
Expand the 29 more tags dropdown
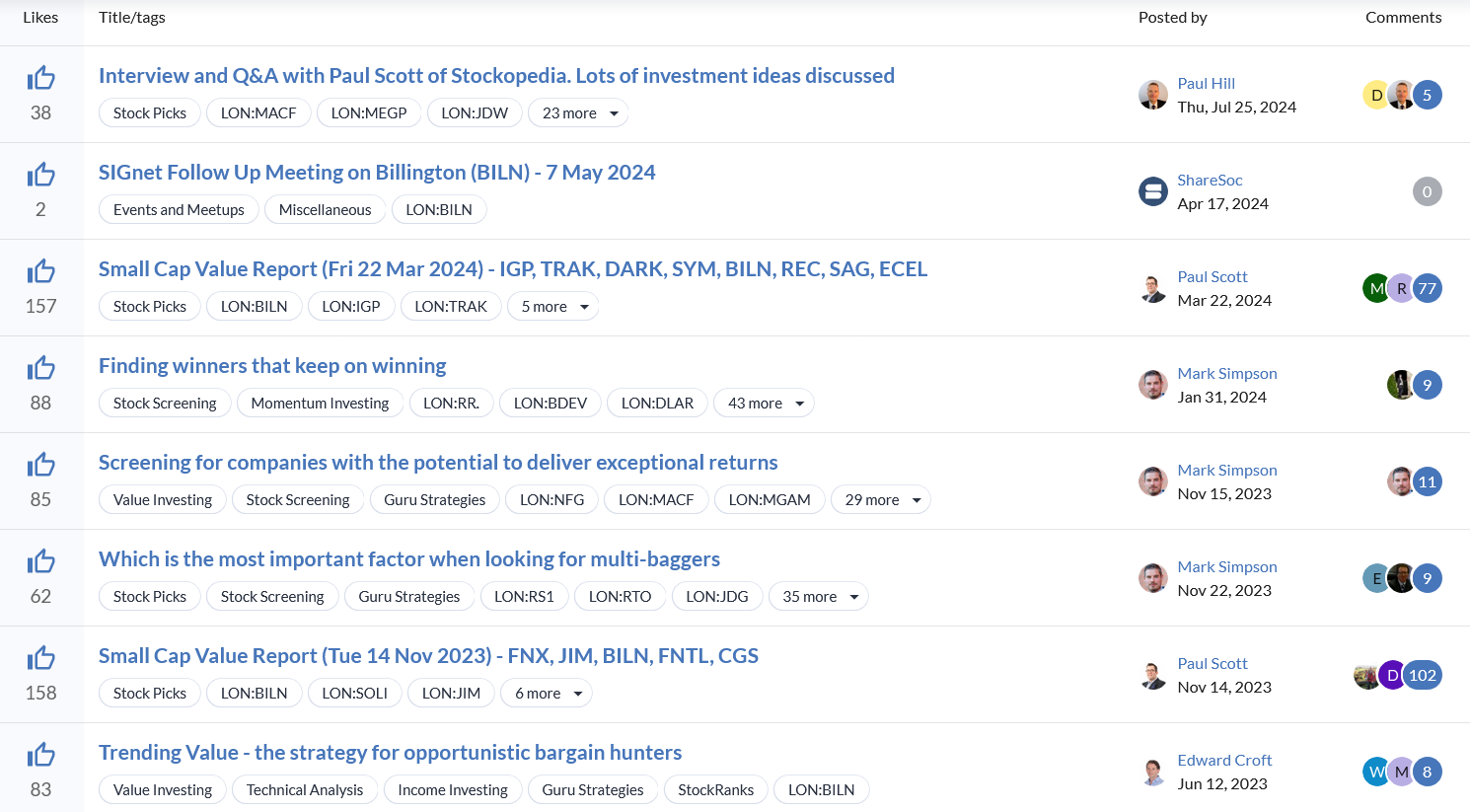click(x=880, y=500)
